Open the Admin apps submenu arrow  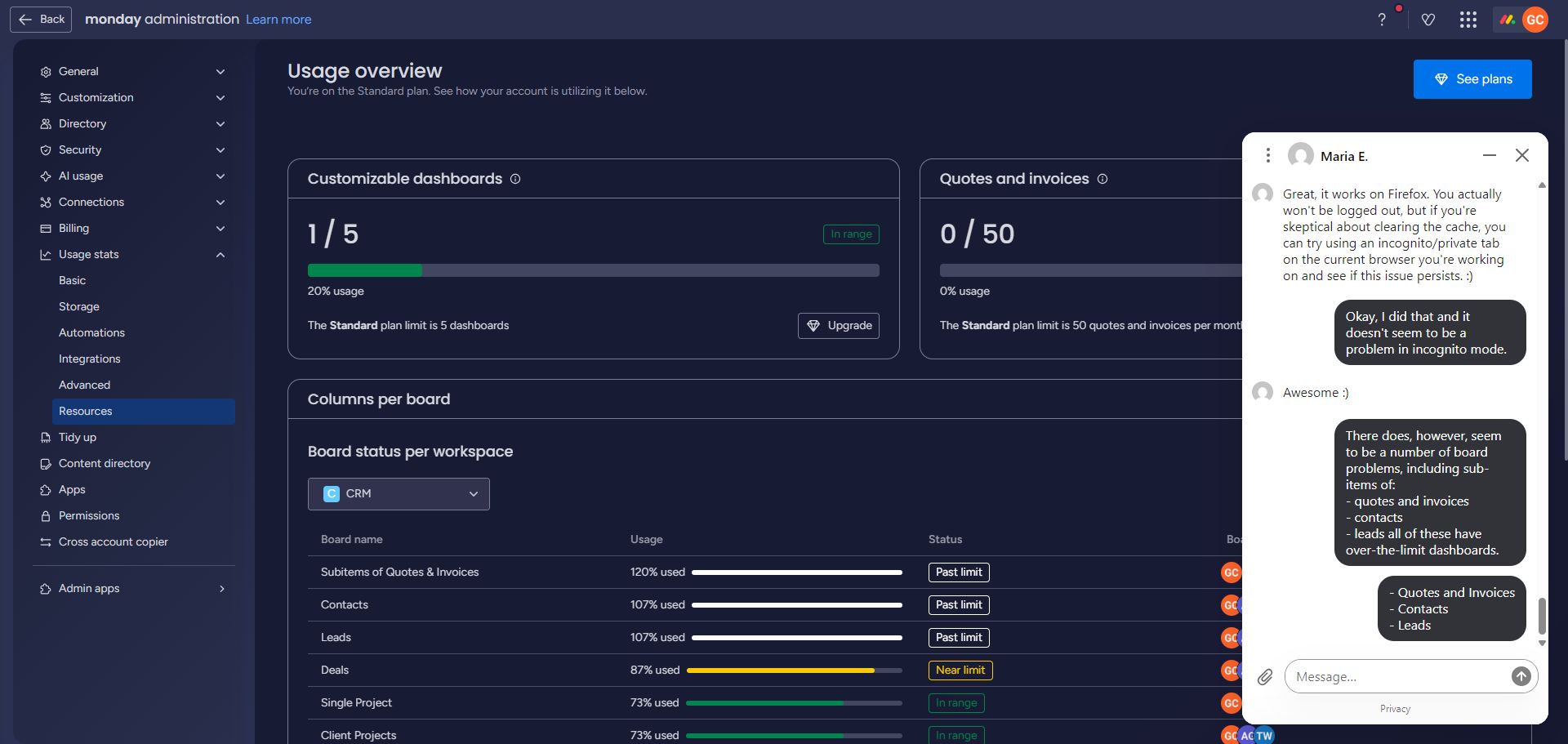click(x=221, y=589)
